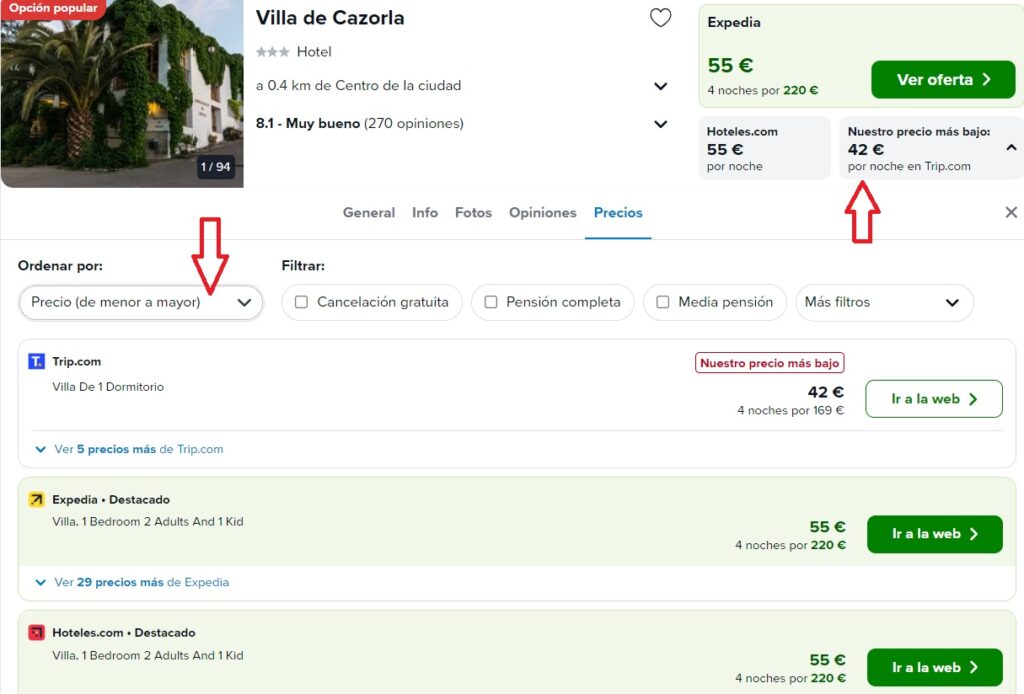Switch to the Fotos tab
The width and height of the screenshot is (1024, 694).
473,213
